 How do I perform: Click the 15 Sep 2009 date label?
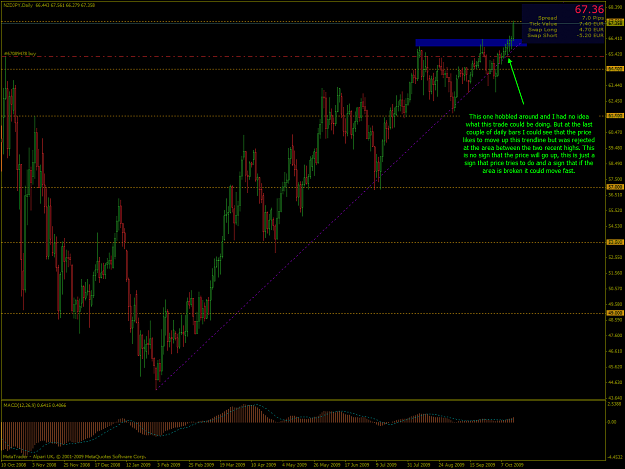pos(482,465)
